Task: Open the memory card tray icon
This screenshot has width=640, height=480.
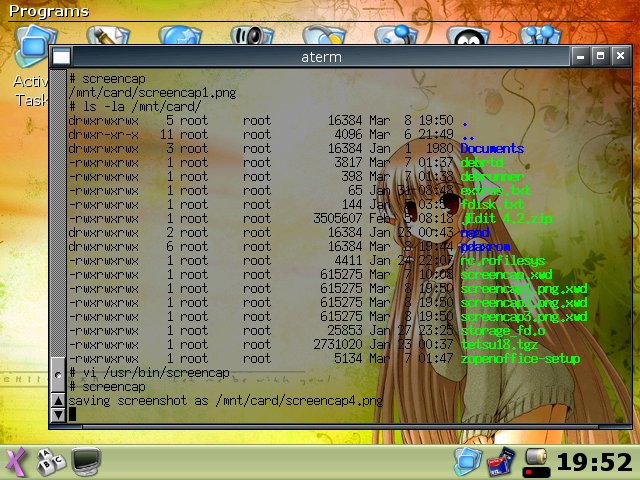Action: coord(499,461)
